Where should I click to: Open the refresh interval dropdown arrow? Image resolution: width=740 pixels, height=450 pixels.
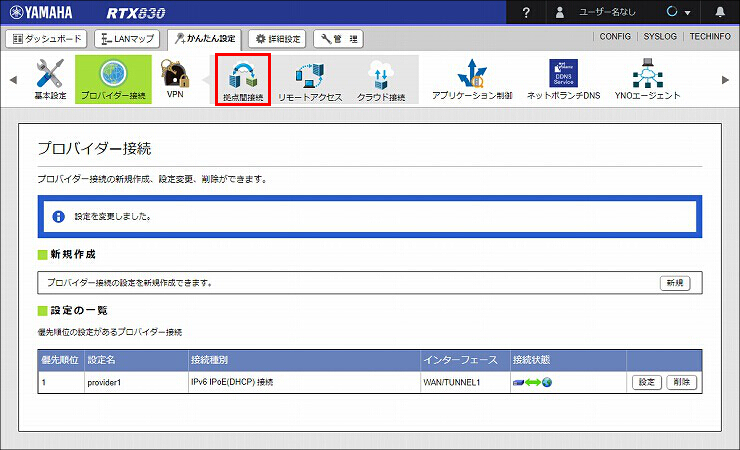click(x=688, y=13)
